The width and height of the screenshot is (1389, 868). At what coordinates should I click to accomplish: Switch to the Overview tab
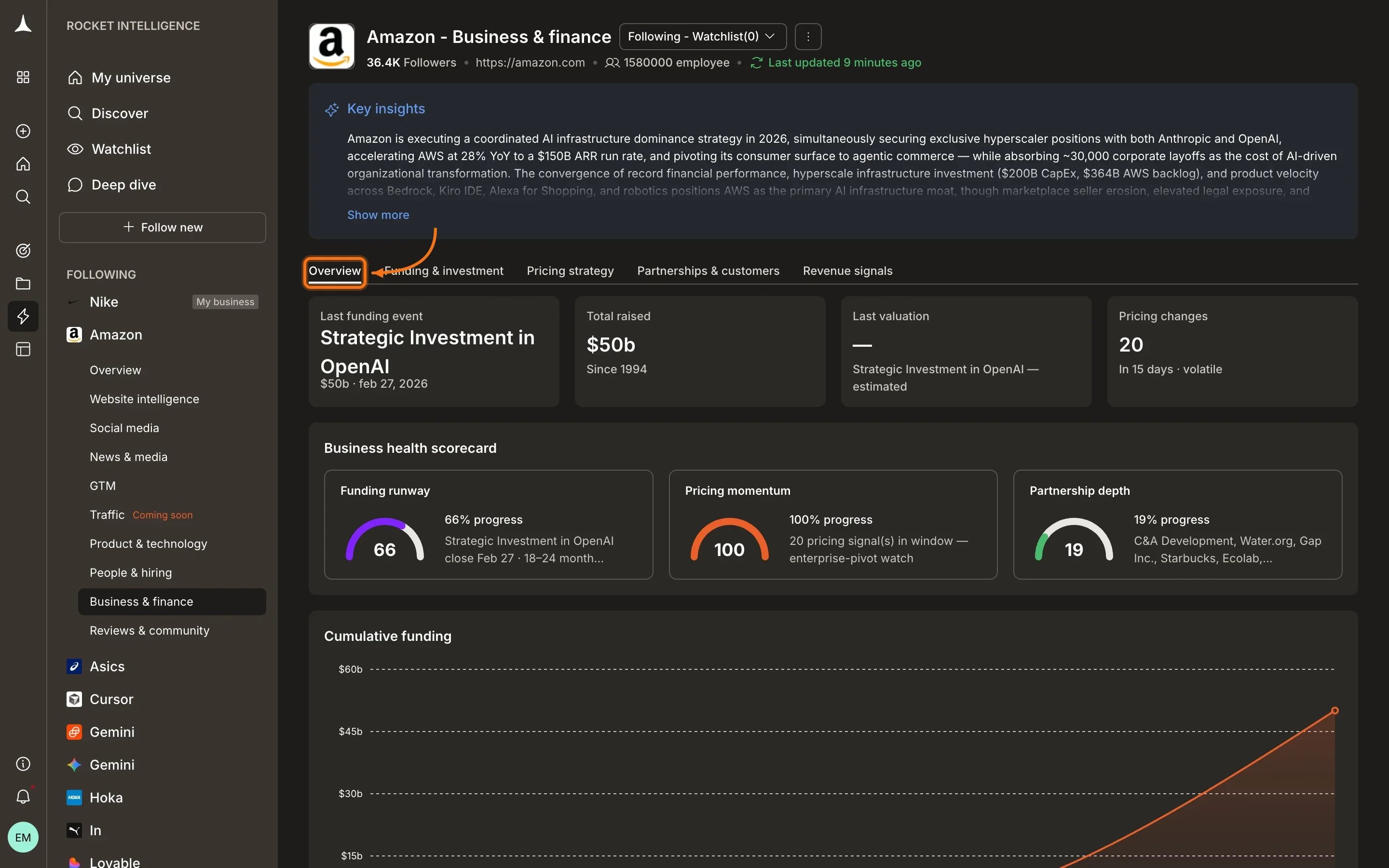click(x=335, y=271)
